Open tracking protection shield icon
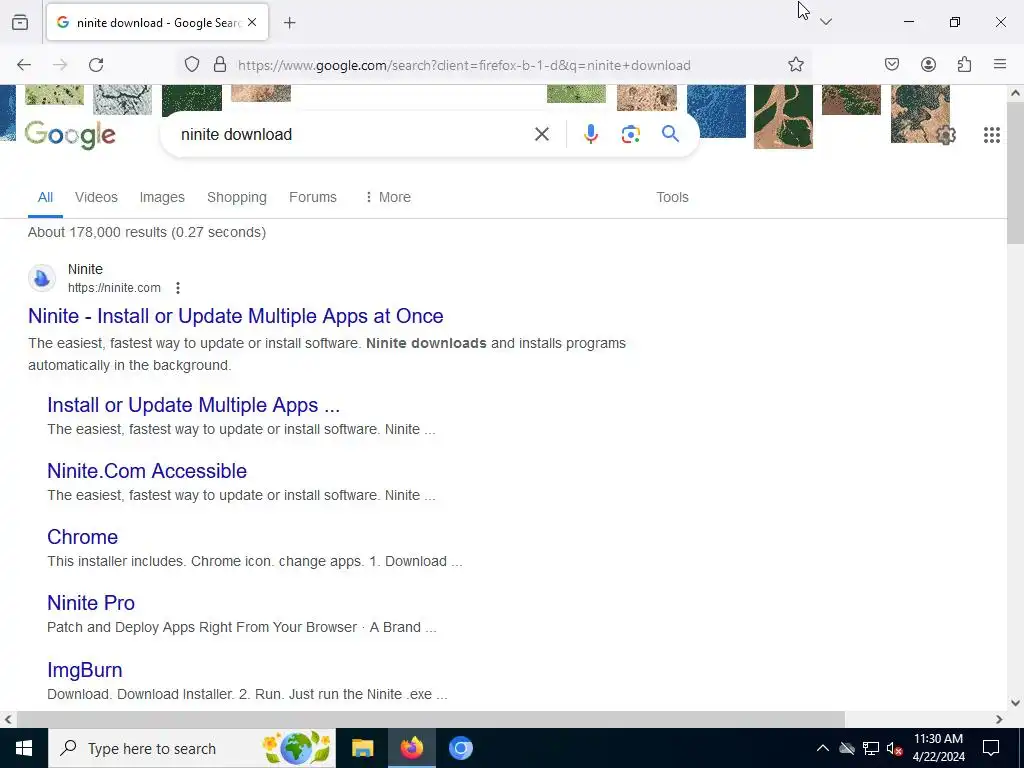The image size is (1024, 768). (x=191, y=65)
